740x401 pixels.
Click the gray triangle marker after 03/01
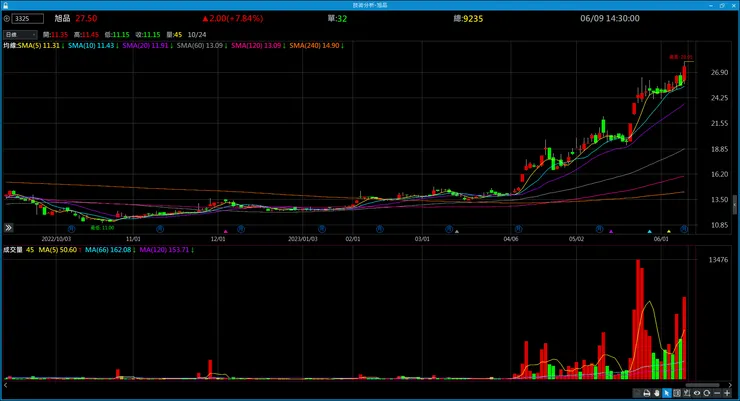tap(456, 232)
